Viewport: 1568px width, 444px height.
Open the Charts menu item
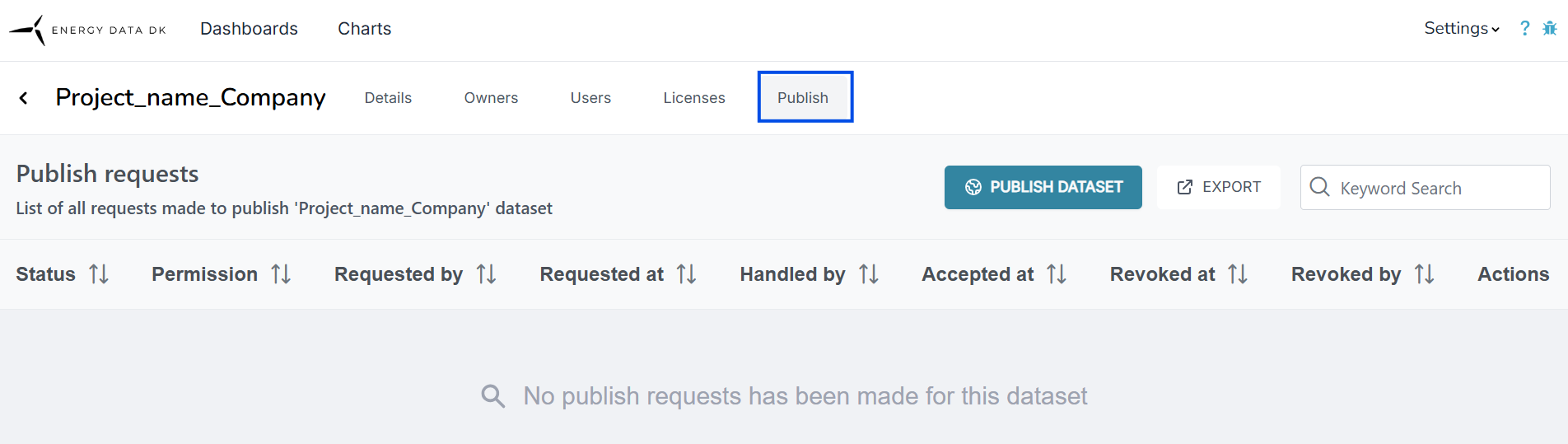[364, 29]
